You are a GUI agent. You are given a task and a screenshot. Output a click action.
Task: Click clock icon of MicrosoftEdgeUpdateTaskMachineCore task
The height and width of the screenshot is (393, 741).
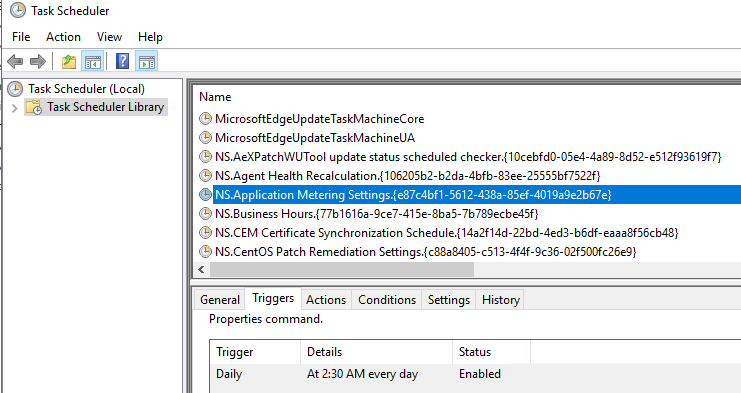(205, 119)
